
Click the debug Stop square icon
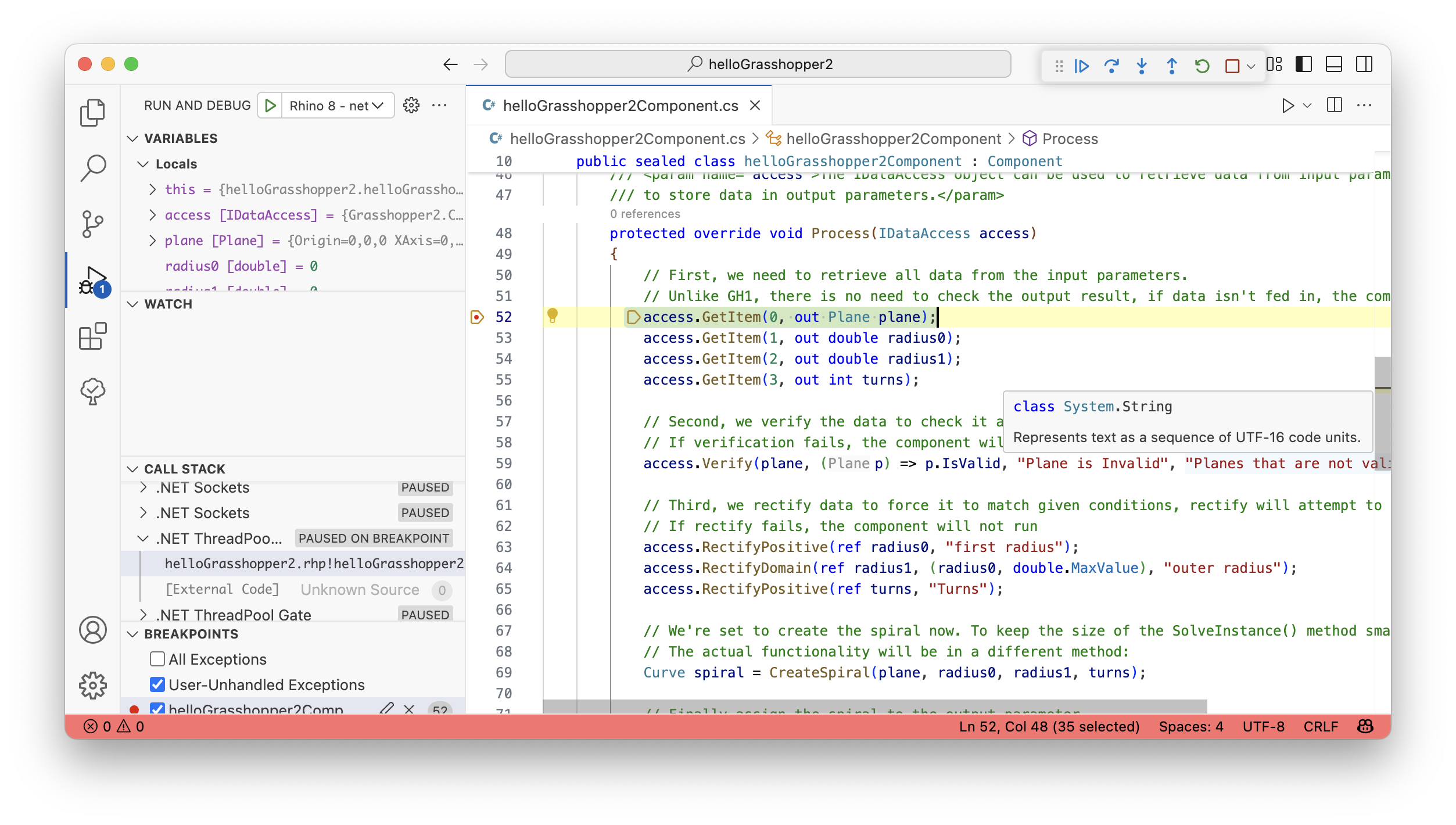coord(1232,66)
